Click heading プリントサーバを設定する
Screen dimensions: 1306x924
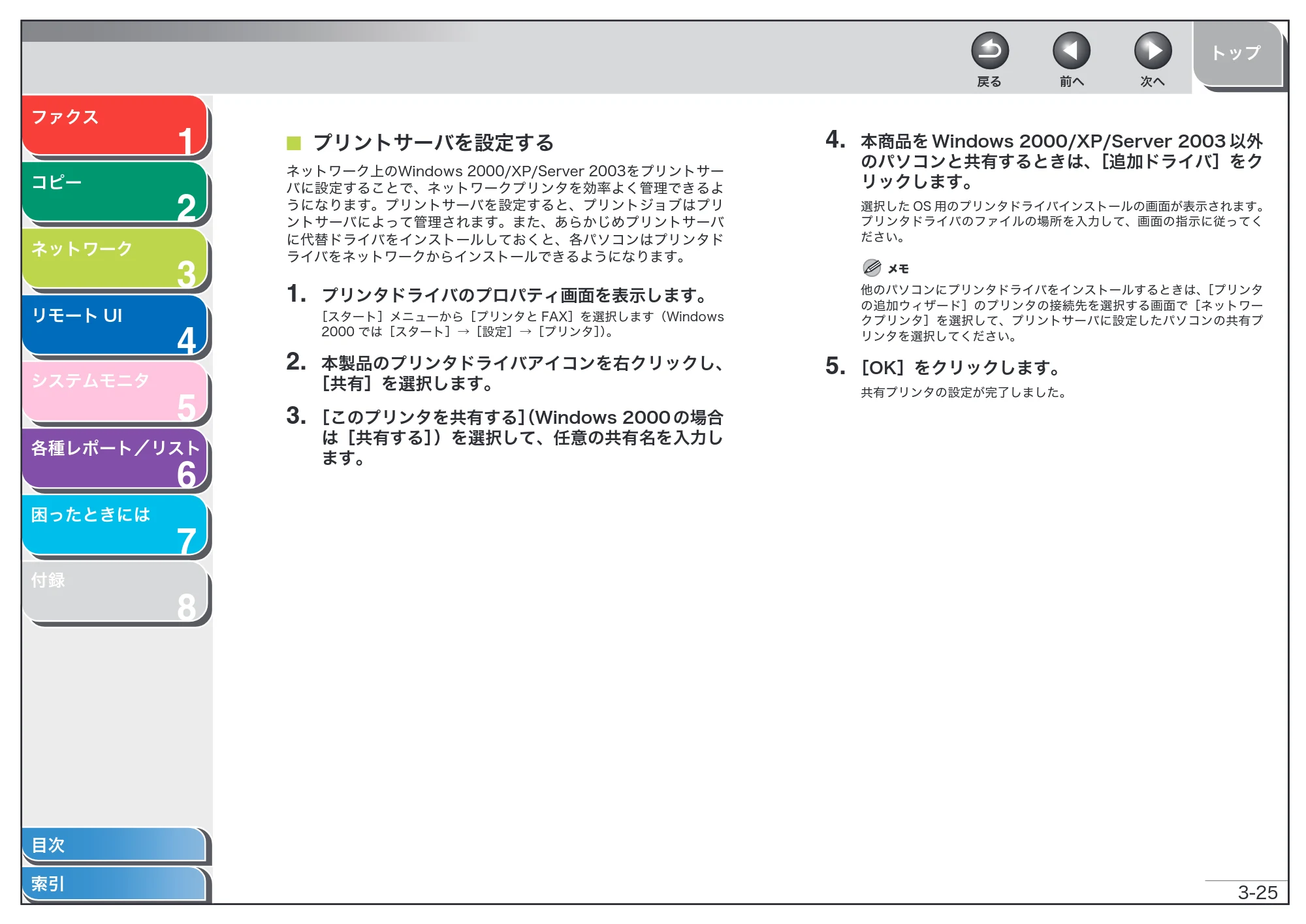(434, 142)
